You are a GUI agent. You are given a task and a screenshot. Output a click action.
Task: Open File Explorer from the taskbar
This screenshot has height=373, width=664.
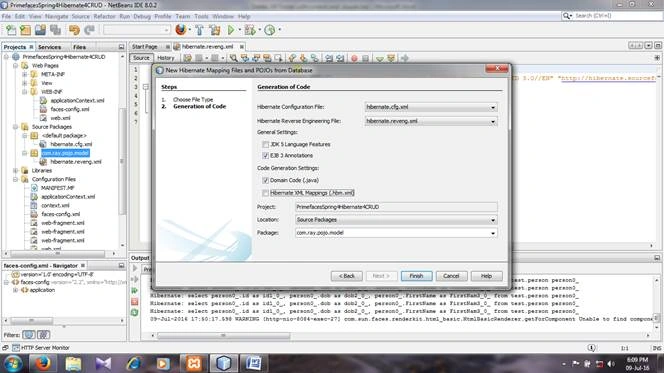point(73,363)
